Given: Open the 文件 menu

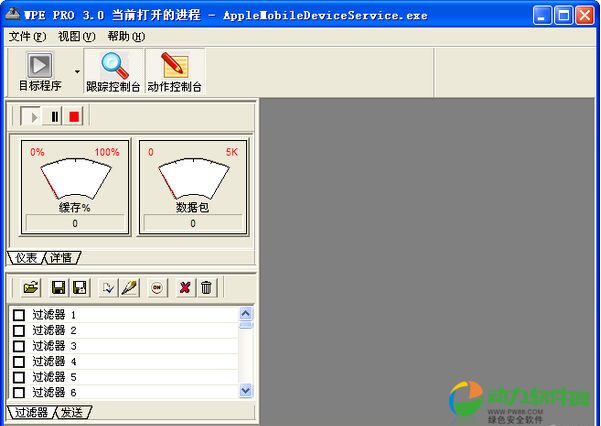Looking at the screenshot, I should click(27, 36).
